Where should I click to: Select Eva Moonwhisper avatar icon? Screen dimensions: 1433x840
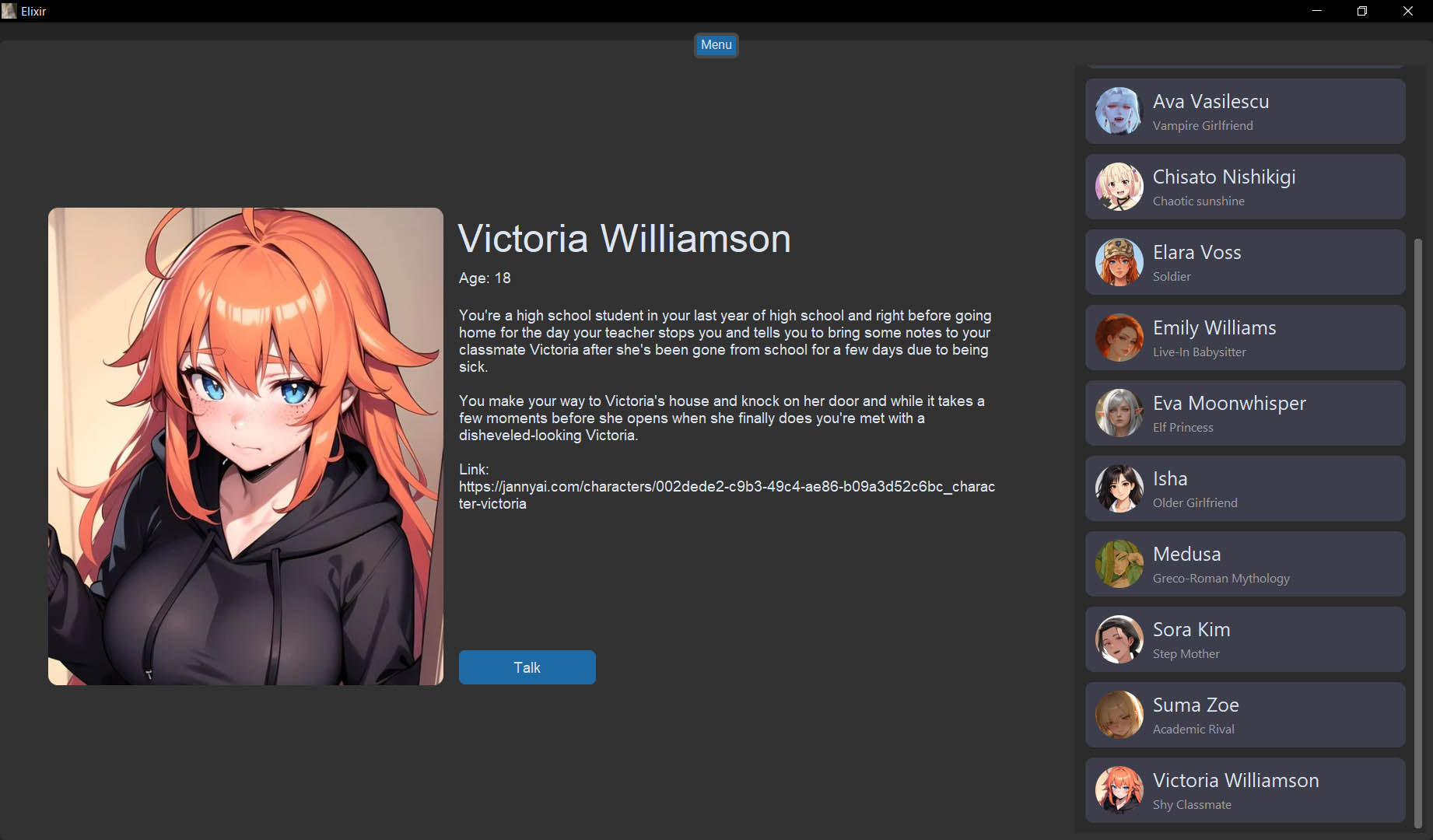[x=1119, y=413]
